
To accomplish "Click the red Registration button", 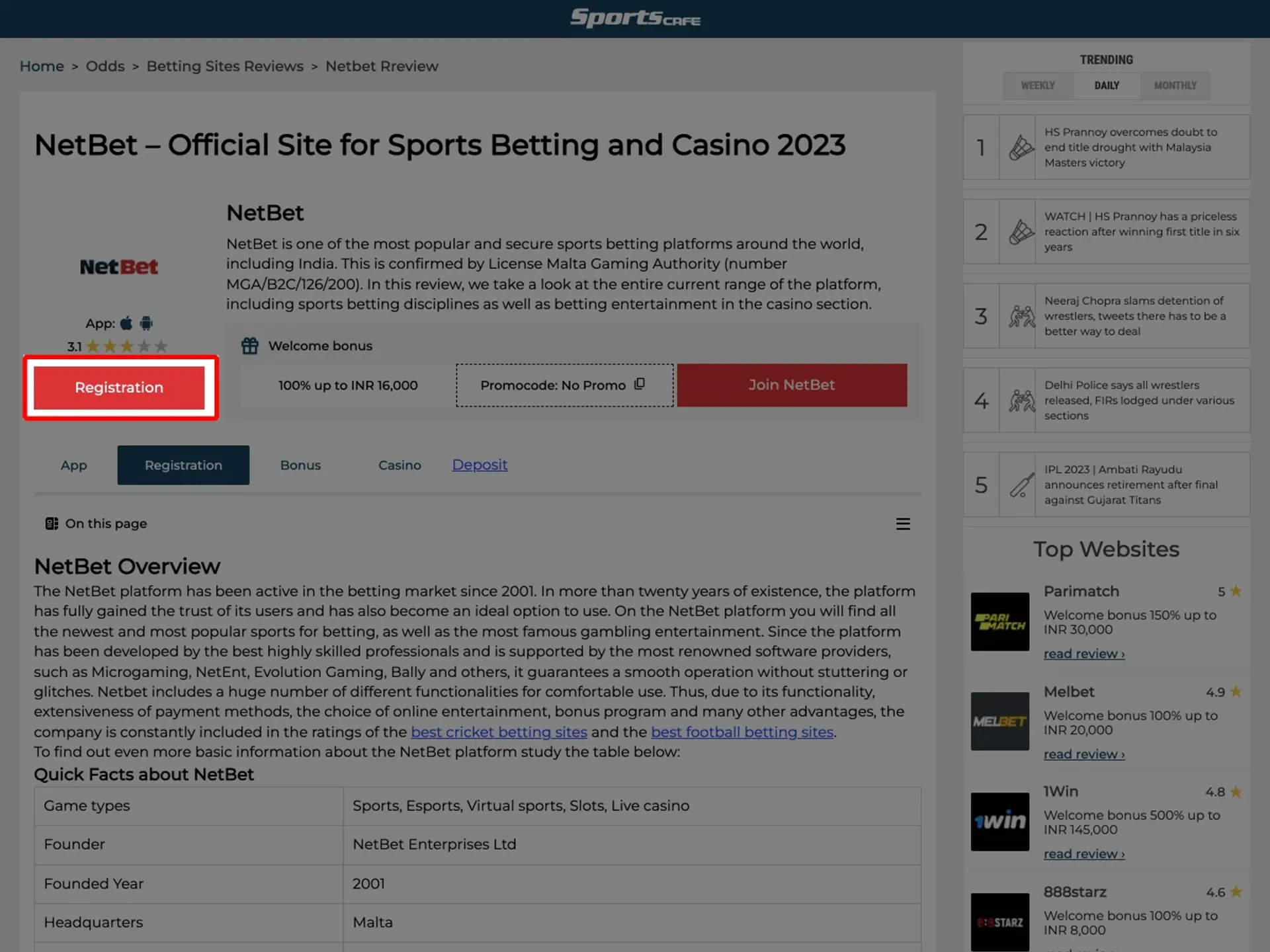I will click(119, 387).
